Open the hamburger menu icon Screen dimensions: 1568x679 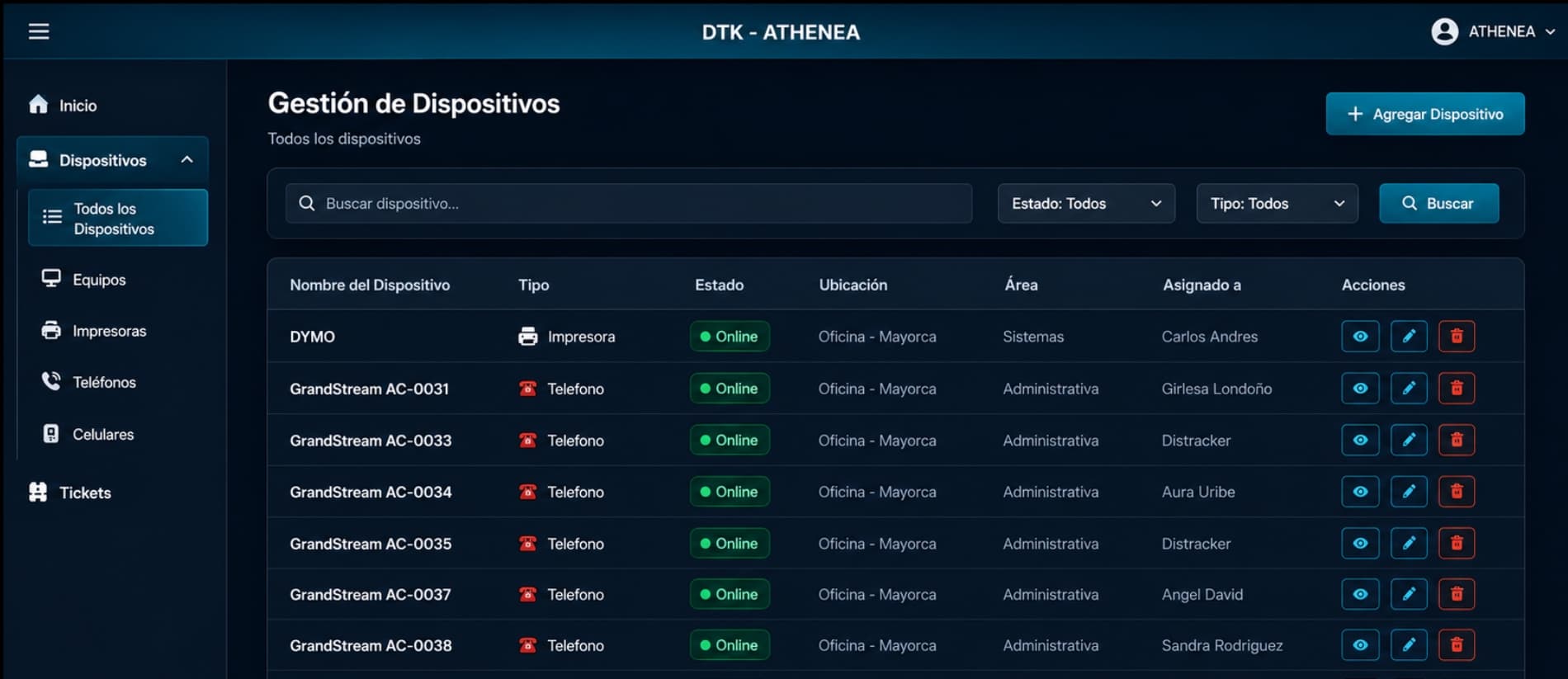[x=39, y=31]
